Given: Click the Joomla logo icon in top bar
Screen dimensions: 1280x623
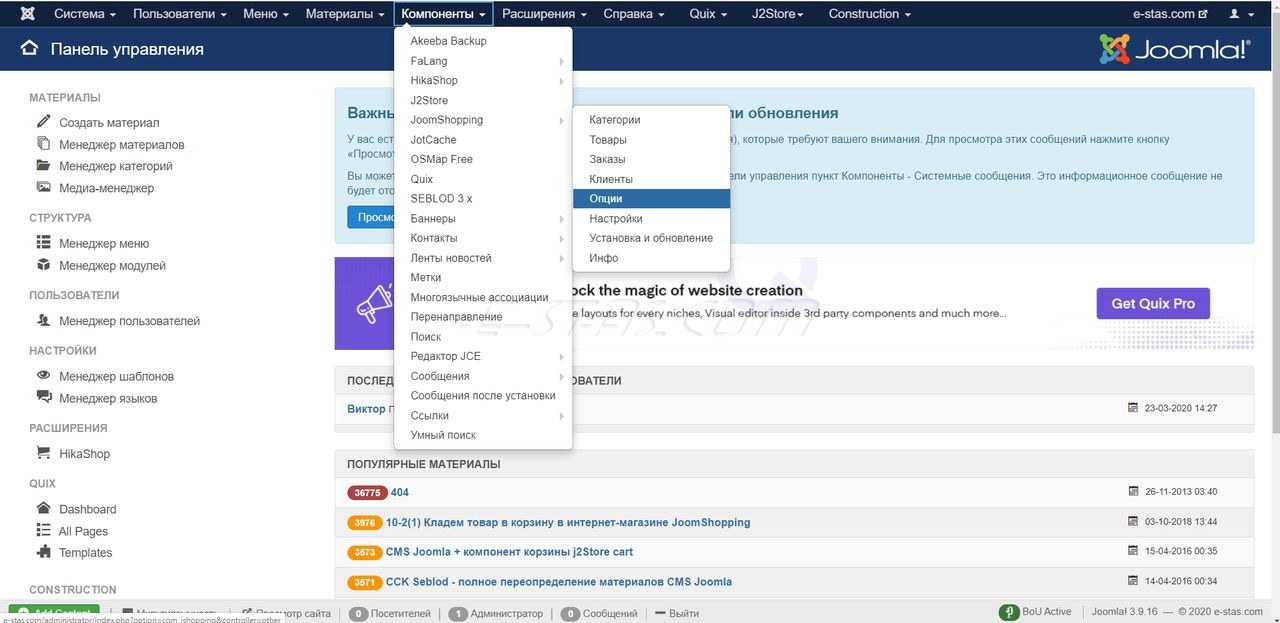Looking at the screenshot, I should (x=27, y=14).
